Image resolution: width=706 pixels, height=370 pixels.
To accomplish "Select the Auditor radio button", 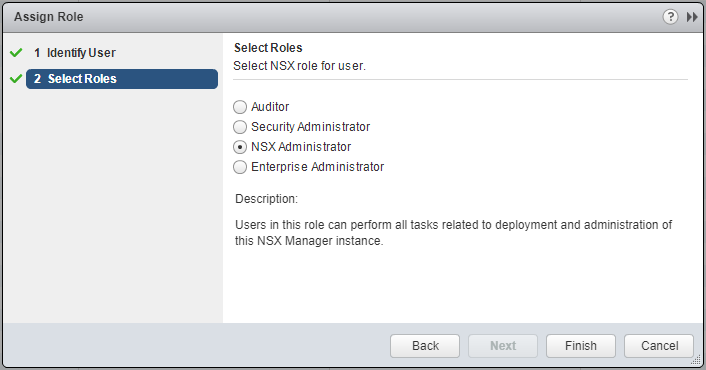I will tap(240, 107).
